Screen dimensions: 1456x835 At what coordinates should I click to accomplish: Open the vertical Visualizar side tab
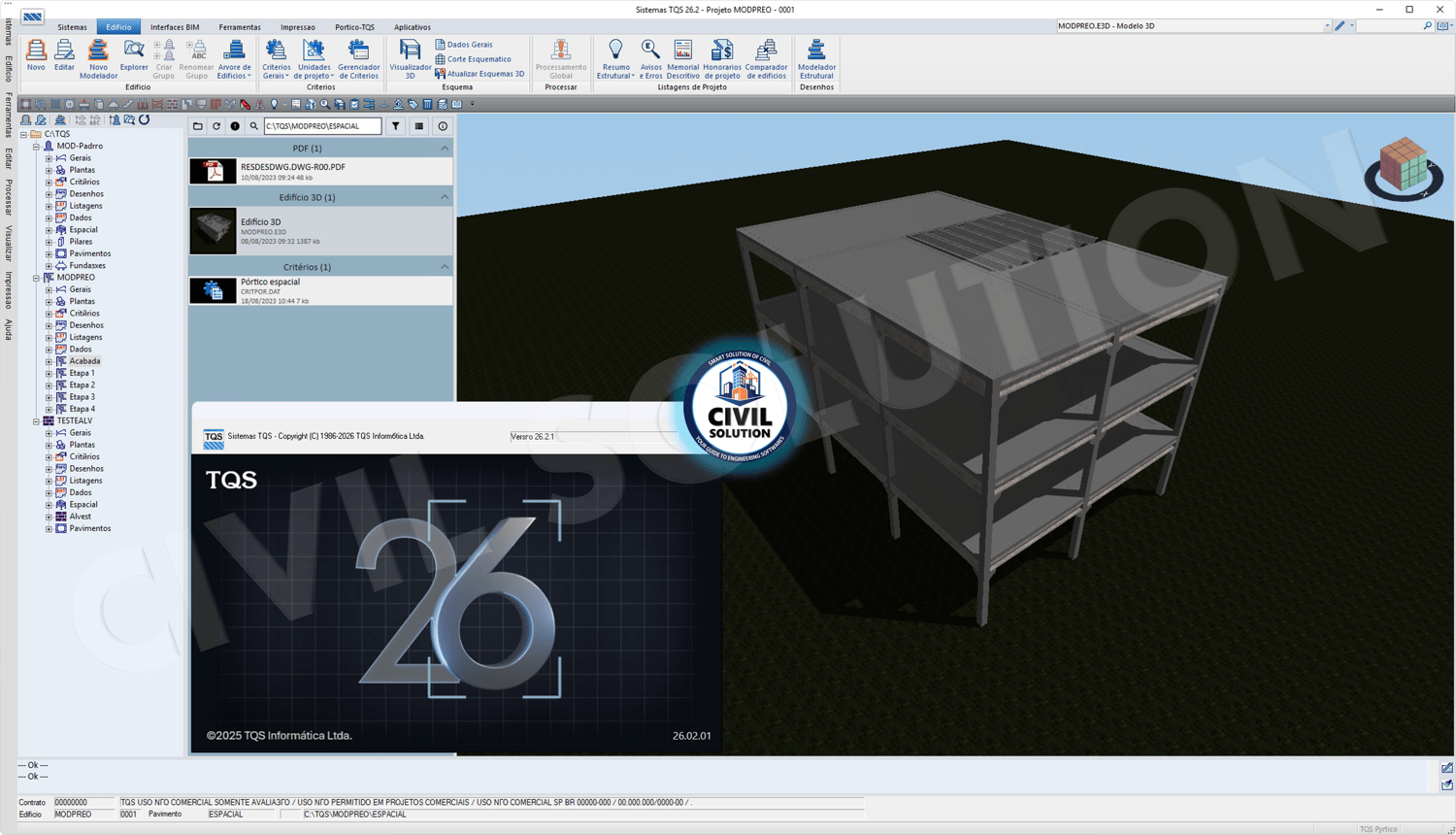(9, 244)
